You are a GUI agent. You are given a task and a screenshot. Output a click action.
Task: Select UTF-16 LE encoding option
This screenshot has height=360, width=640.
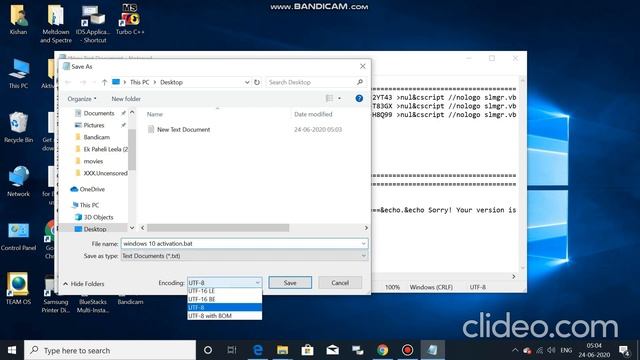(x=224, y=291)
